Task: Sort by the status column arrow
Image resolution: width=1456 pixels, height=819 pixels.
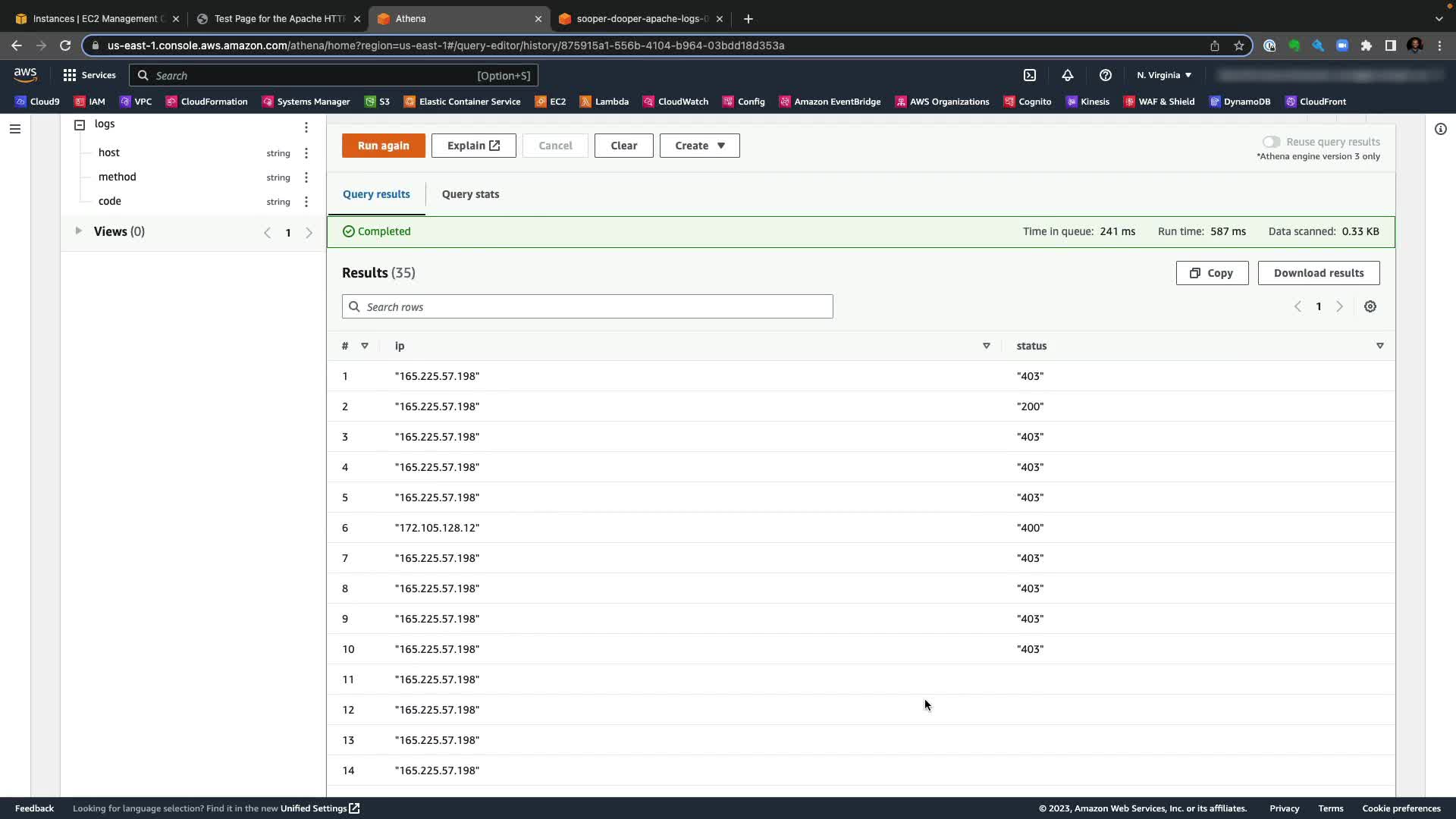Action: click(x=1379, y=346)
